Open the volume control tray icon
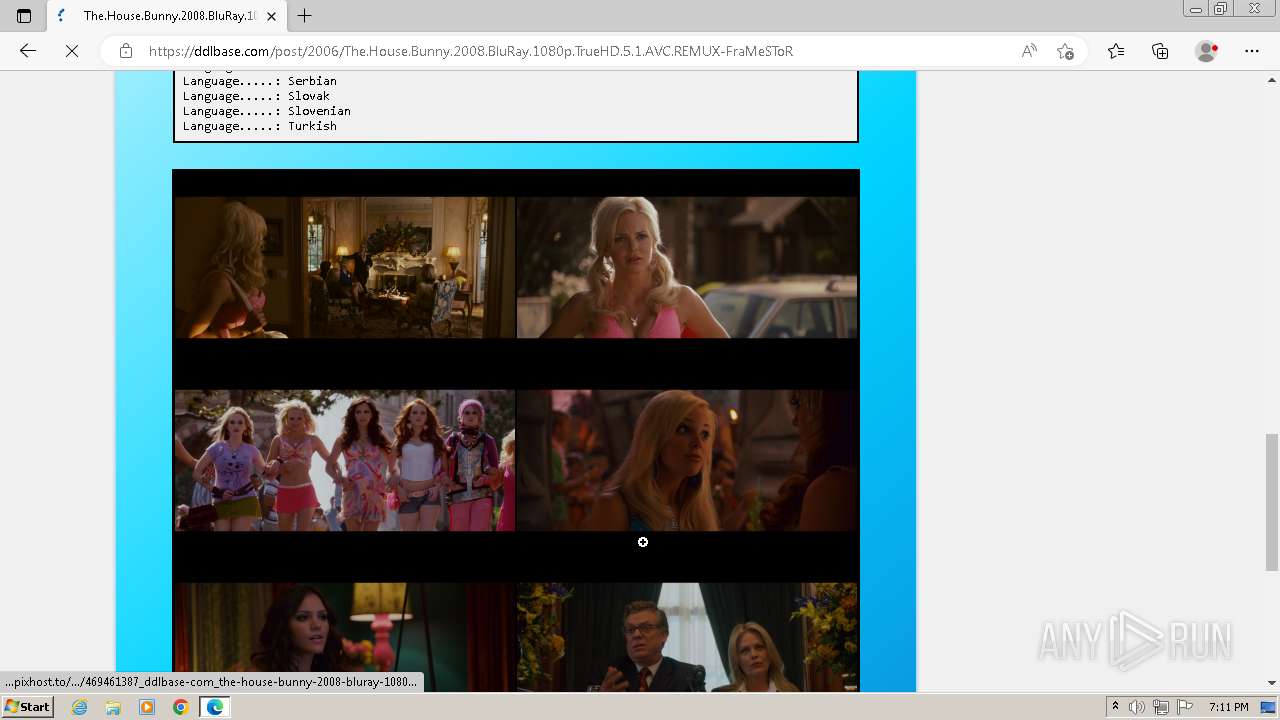The height and width of the screenshot is (720, 1280). (x=1137, y=707)
